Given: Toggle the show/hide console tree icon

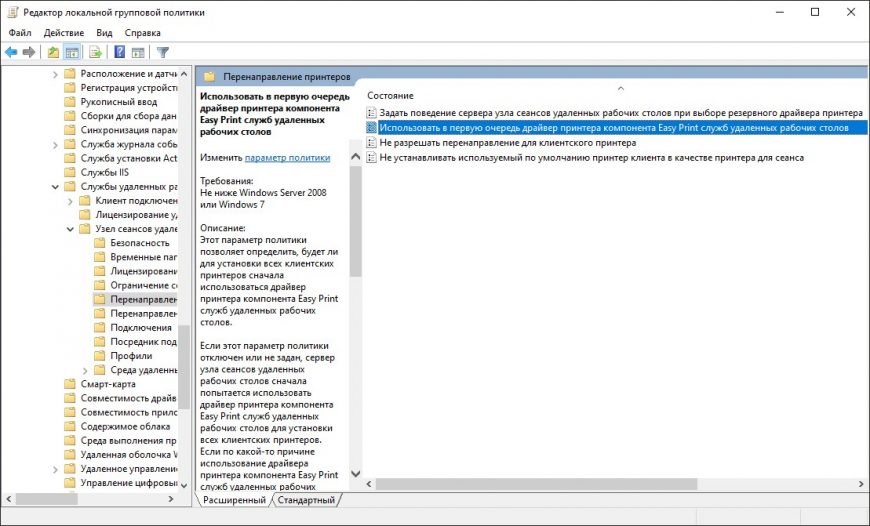Looking at the screenshot, I should pyautogui.click(x=73, y=52).
